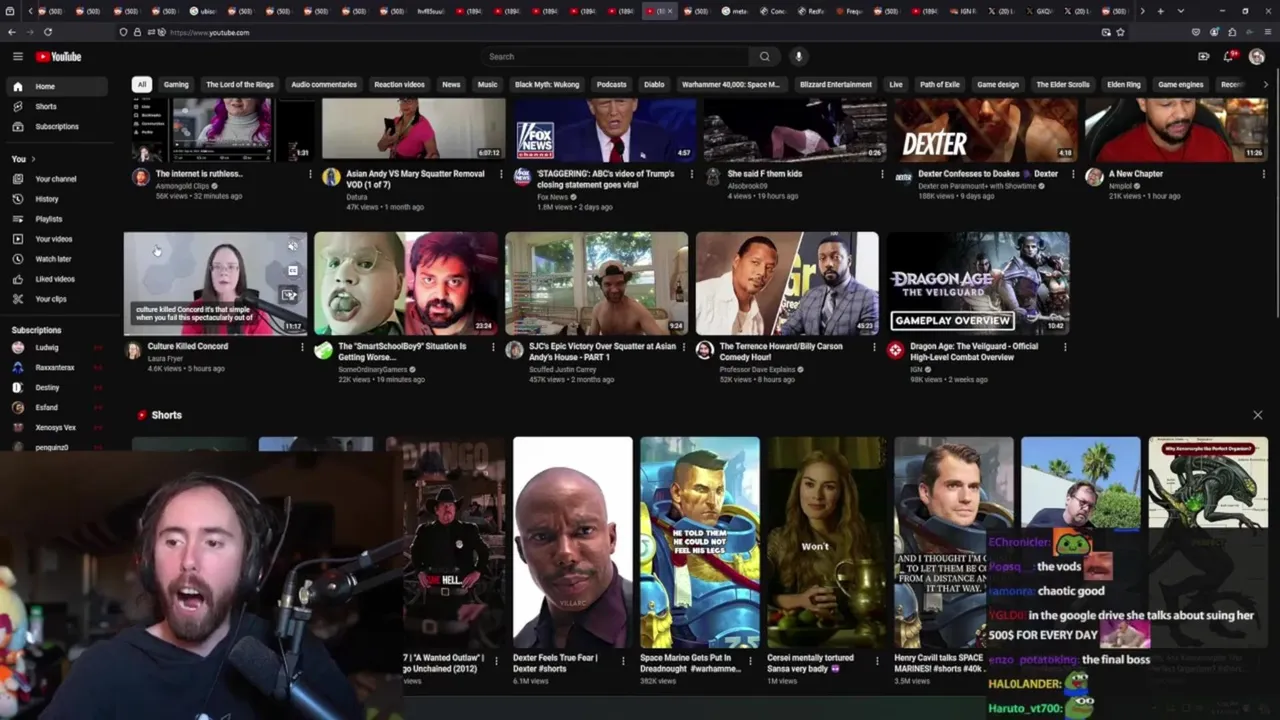The height and width of the screenshot is (720, 1280).
Task: Go to Home in sidebar
Action: coord(57,87)
